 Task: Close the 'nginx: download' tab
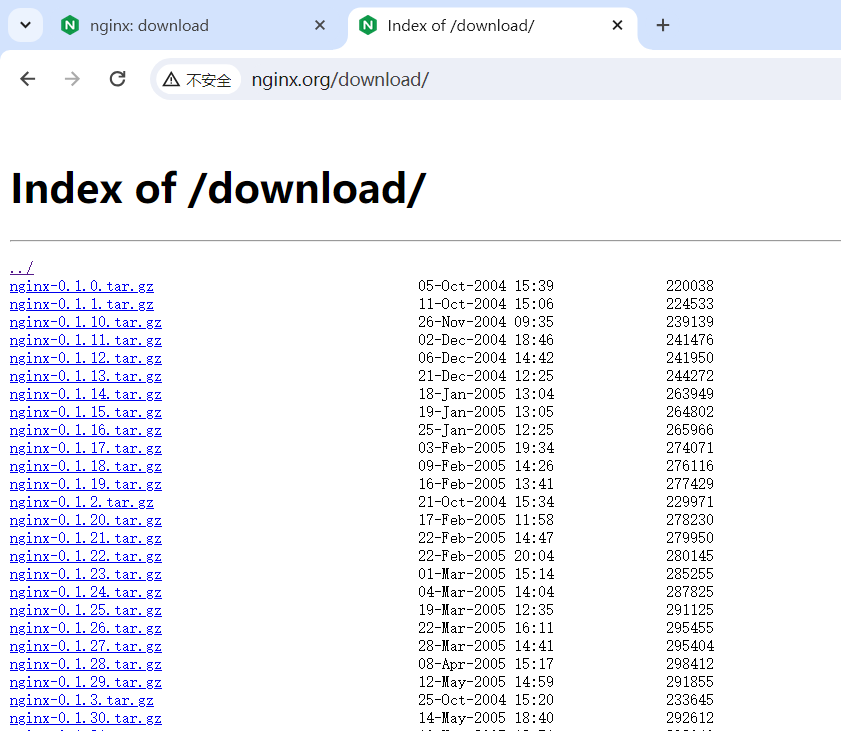[x=320, y=25]
